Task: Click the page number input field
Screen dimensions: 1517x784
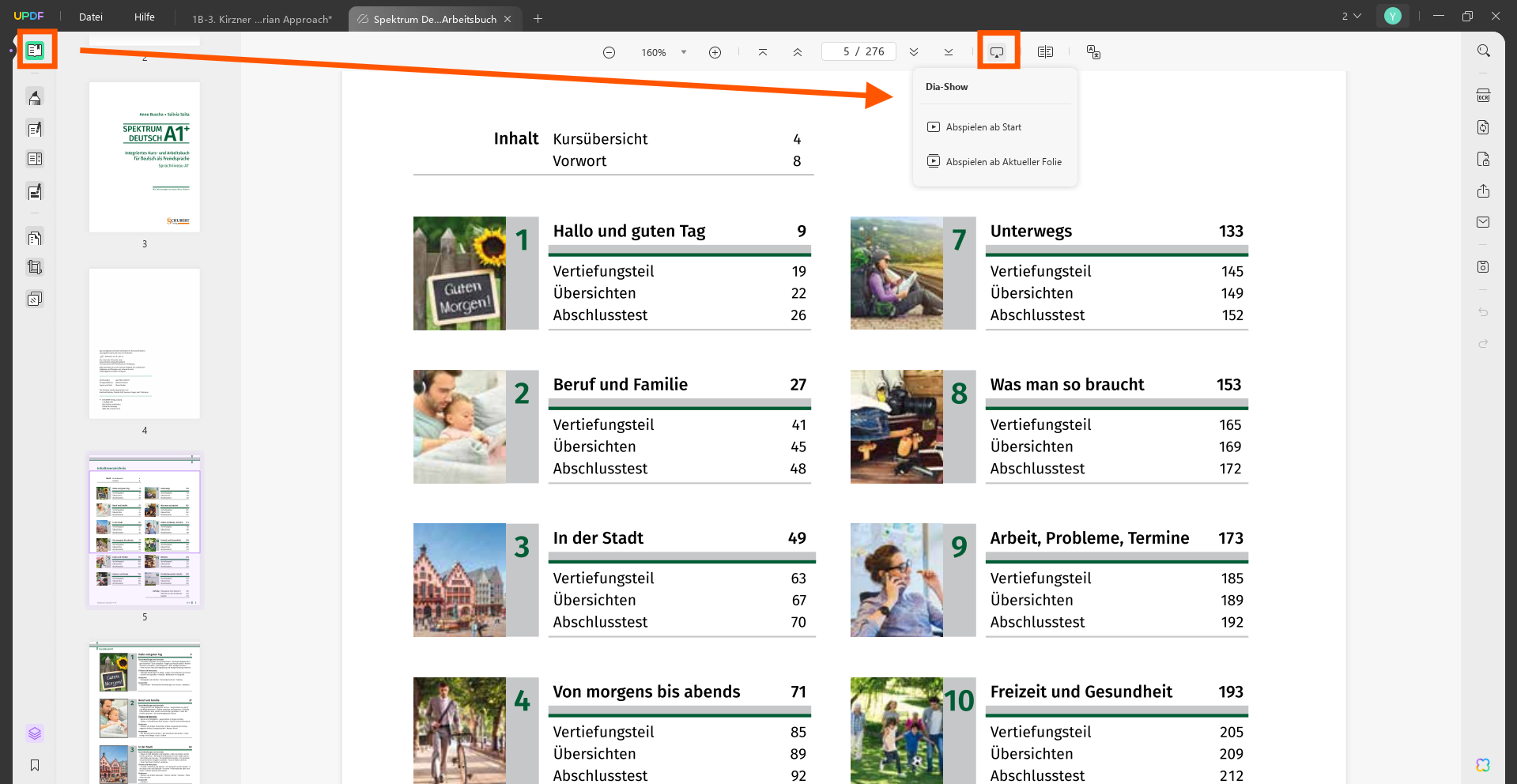Action: coord(859,51)
